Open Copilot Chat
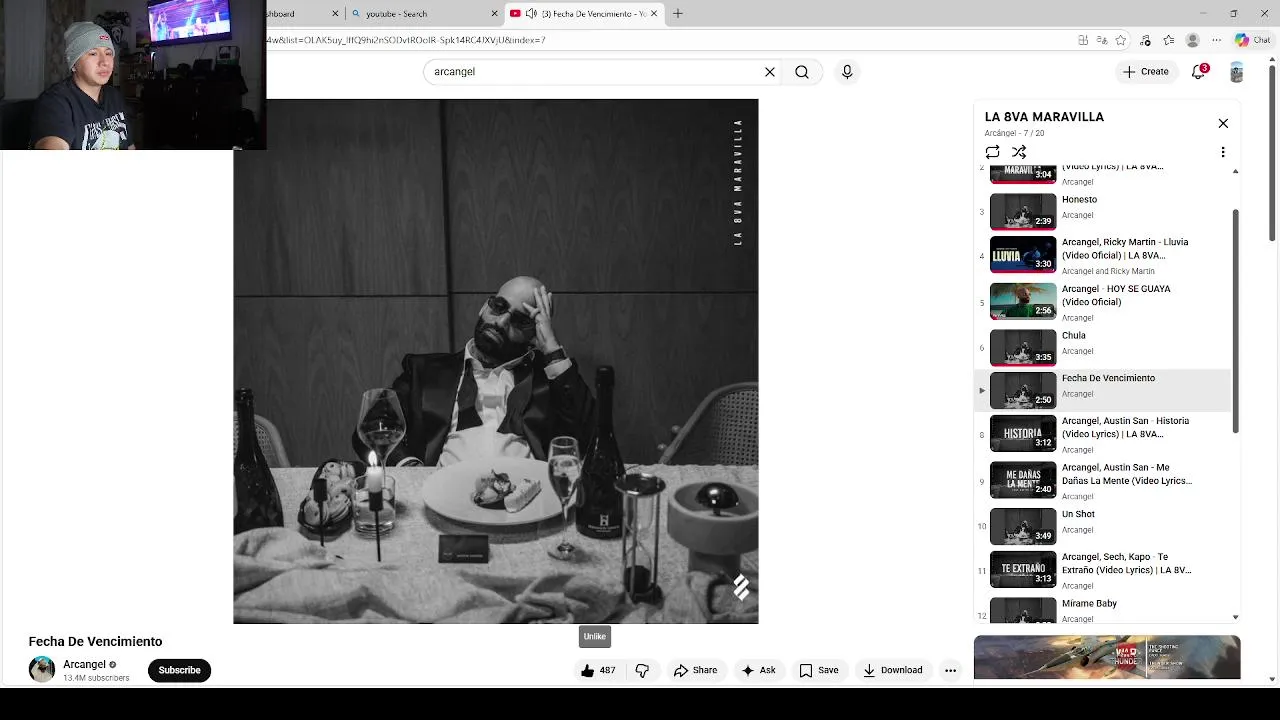The height and width of the screenshot is (720, 1280). click(1252, 40)
